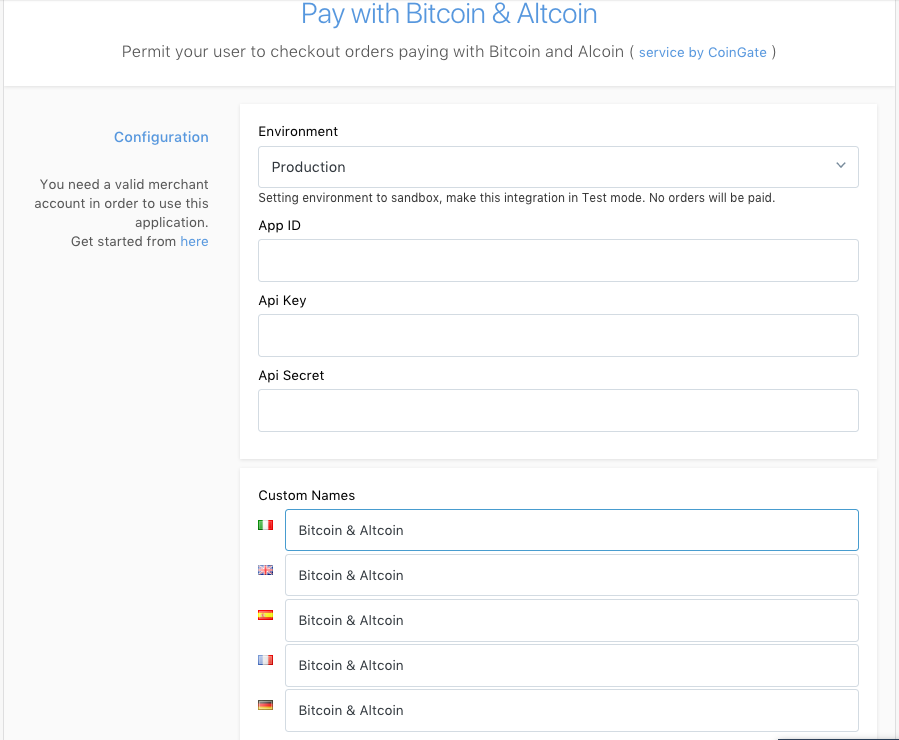Edit the Italian custom name field
Screen dimensions: 899x740
pyautogui.click(x=571, y=530)
